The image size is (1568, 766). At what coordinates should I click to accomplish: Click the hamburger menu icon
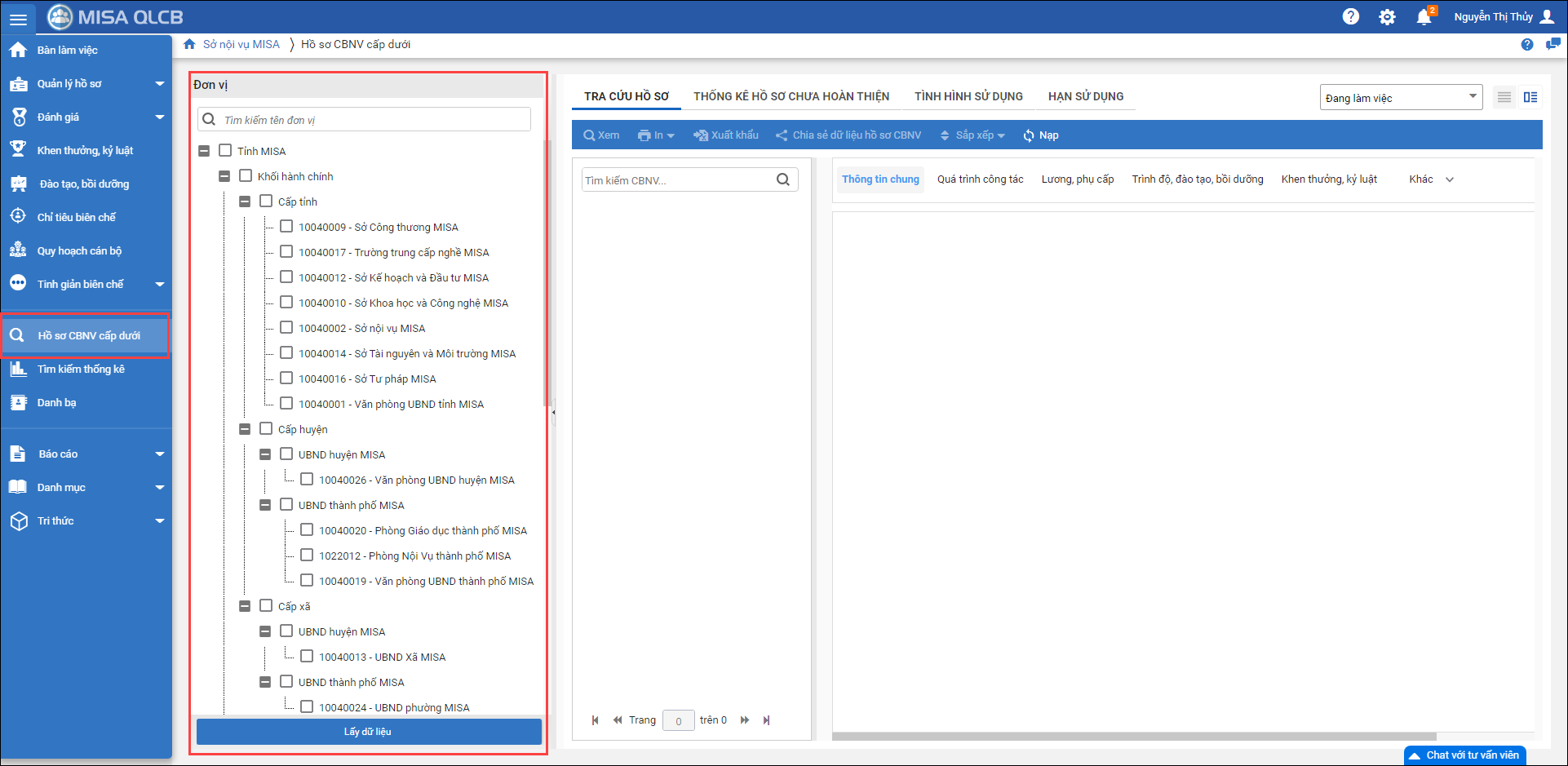(18, 18)
